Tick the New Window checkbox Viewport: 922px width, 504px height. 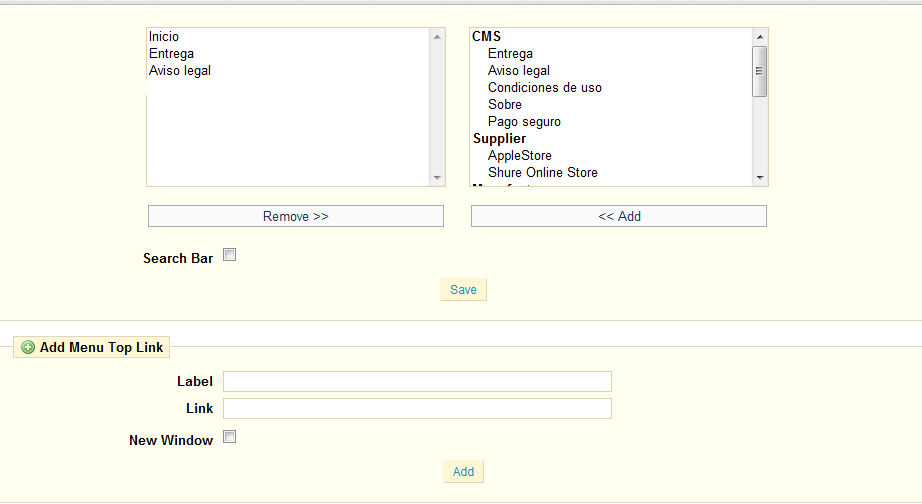click(229, 437)
